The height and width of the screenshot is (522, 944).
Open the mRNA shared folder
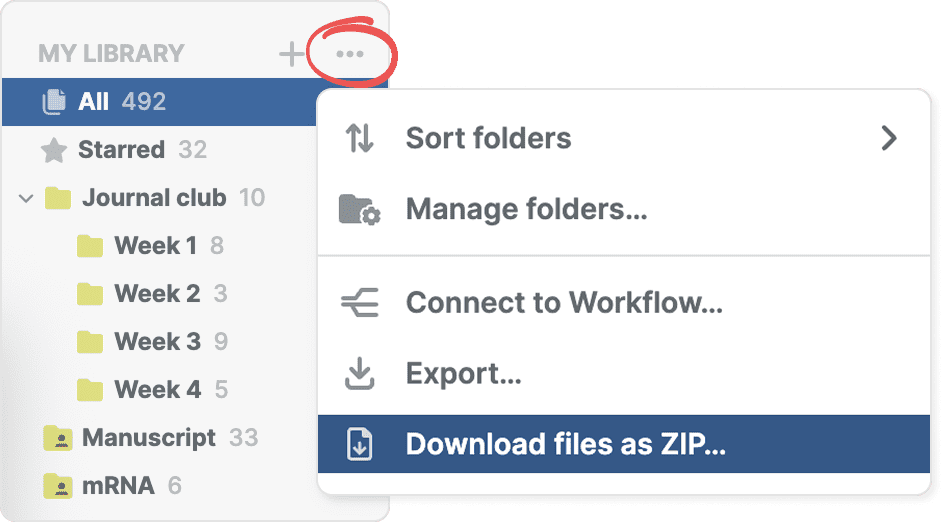tap(118, 486)
